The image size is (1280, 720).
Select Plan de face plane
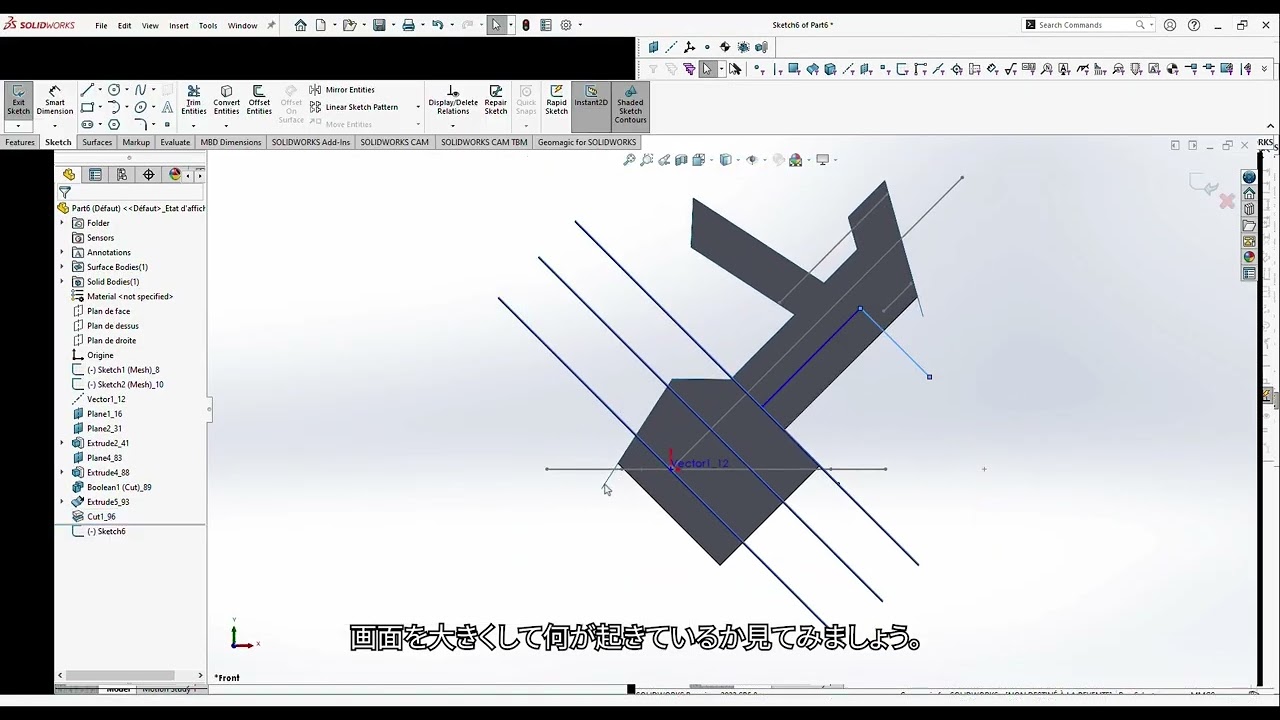point(108,311)
